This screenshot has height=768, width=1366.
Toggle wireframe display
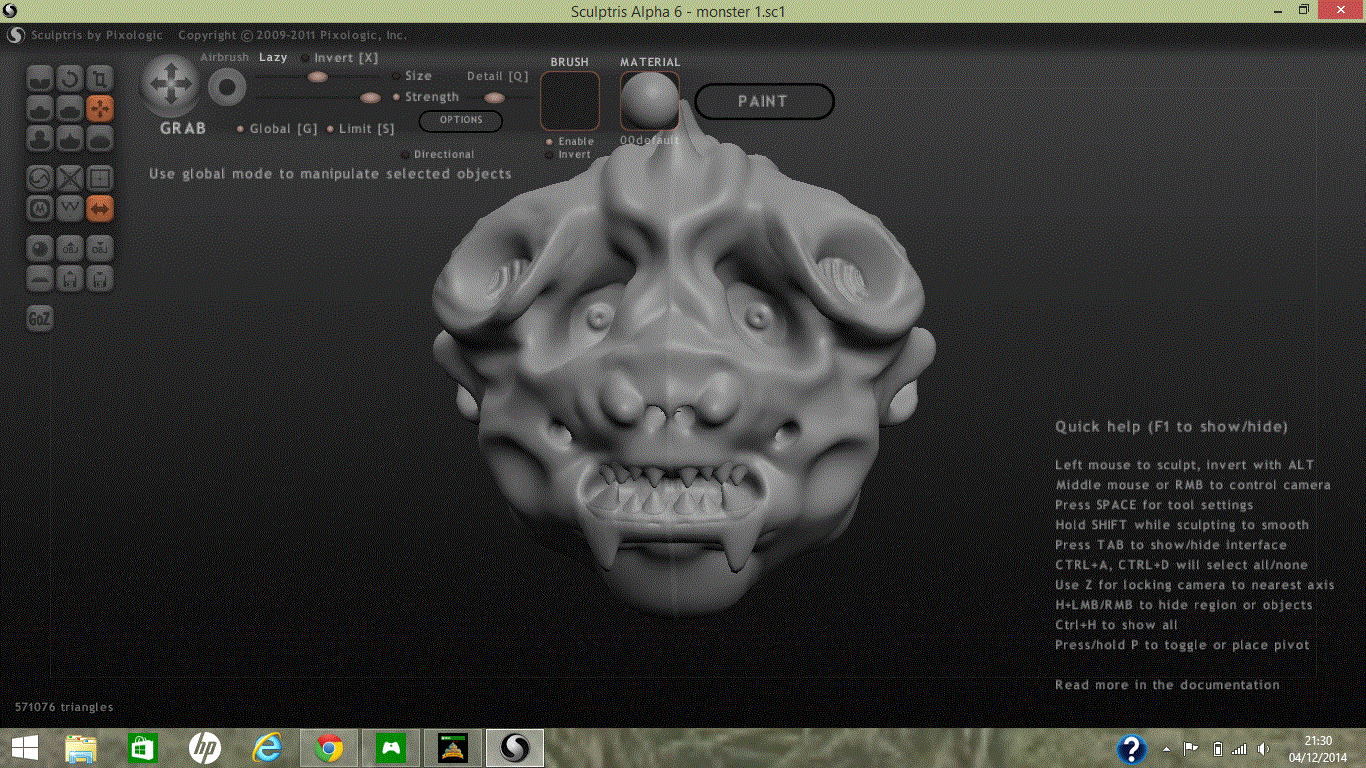coord(69,209)
